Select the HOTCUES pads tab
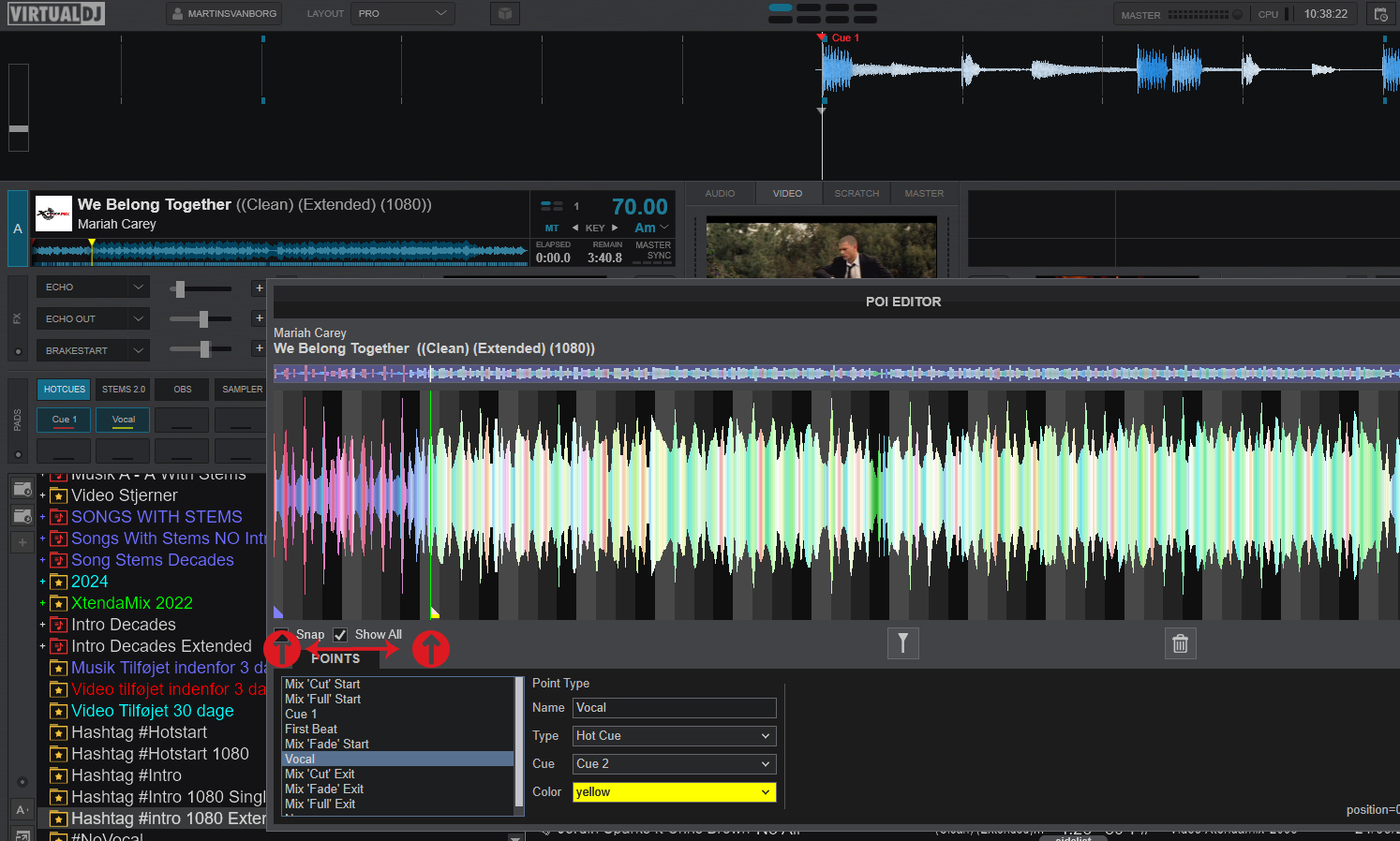 point(64,390)
